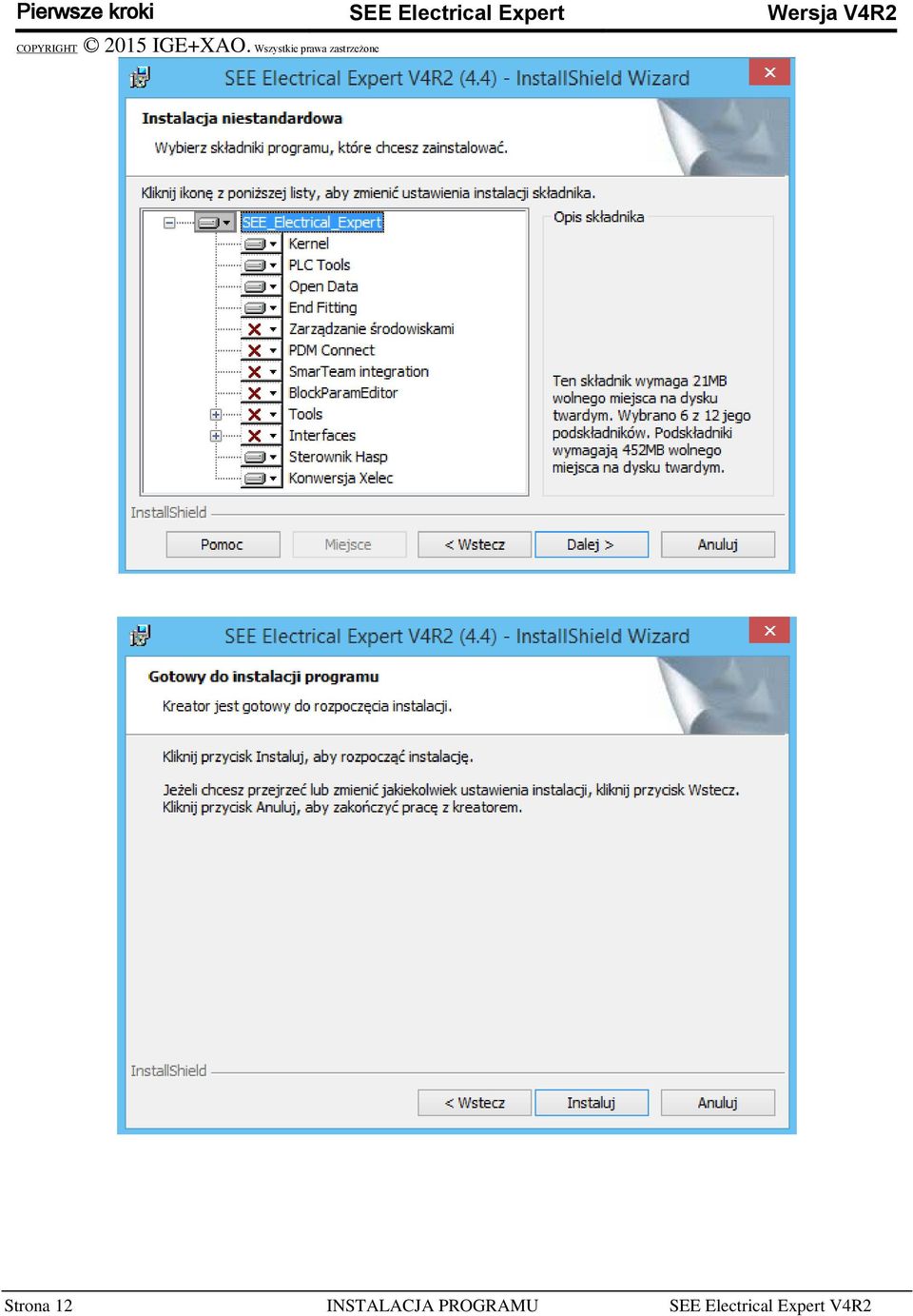Viewport: 913px width, 1316px height.
Task: Select the End Fitting component label
Action: tap(322, 307)
